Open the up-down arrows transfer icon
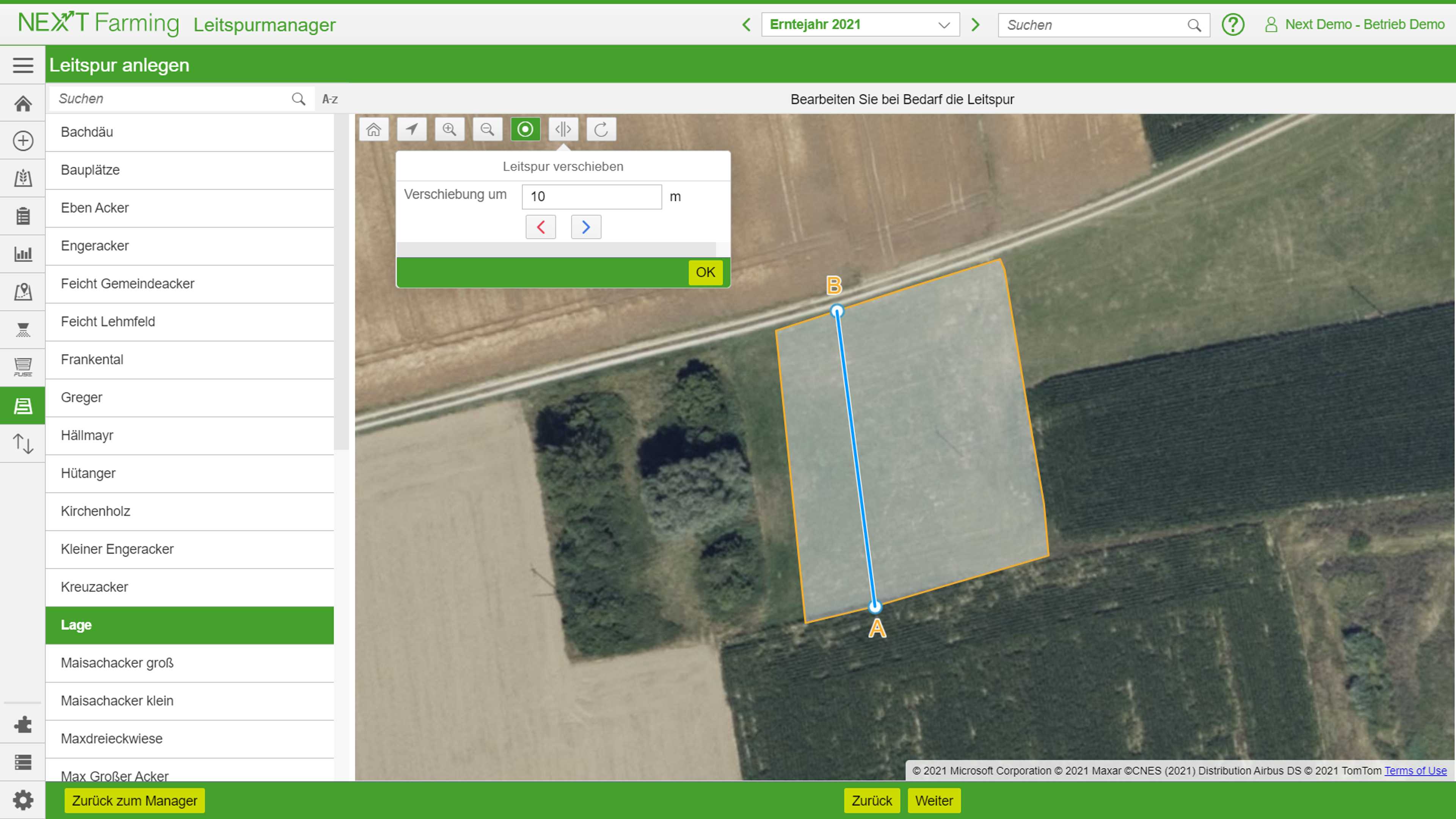 [23, 443]
